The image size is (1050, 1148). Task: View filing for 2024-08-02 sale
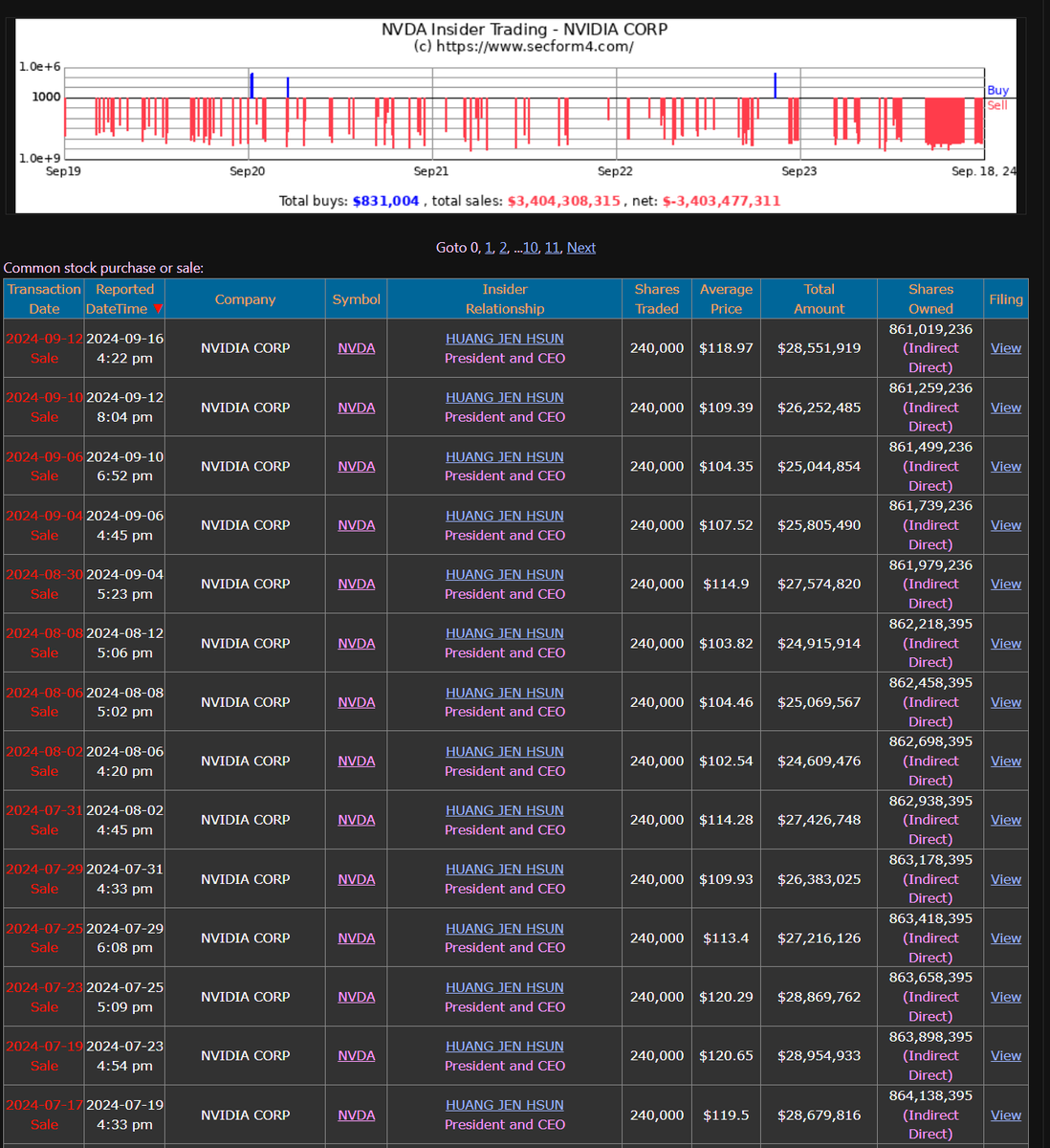point(1006,762)
